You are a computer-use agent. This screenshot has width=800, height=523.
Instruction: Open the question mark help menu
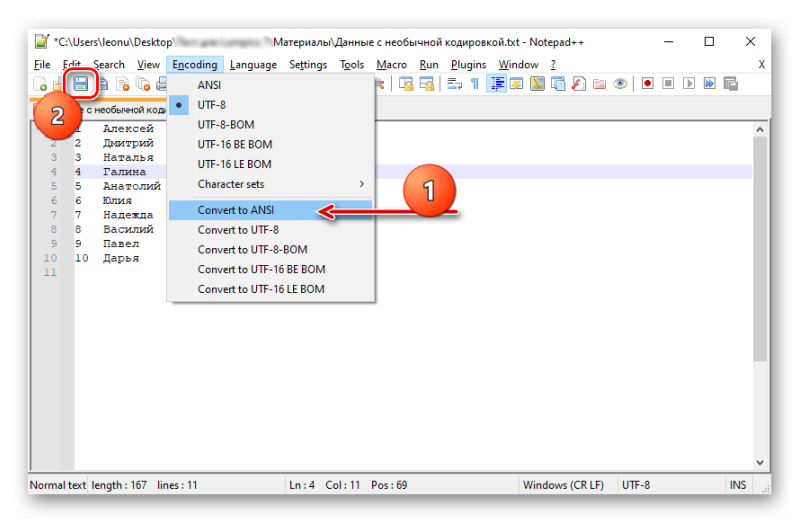tap(553, 65)
